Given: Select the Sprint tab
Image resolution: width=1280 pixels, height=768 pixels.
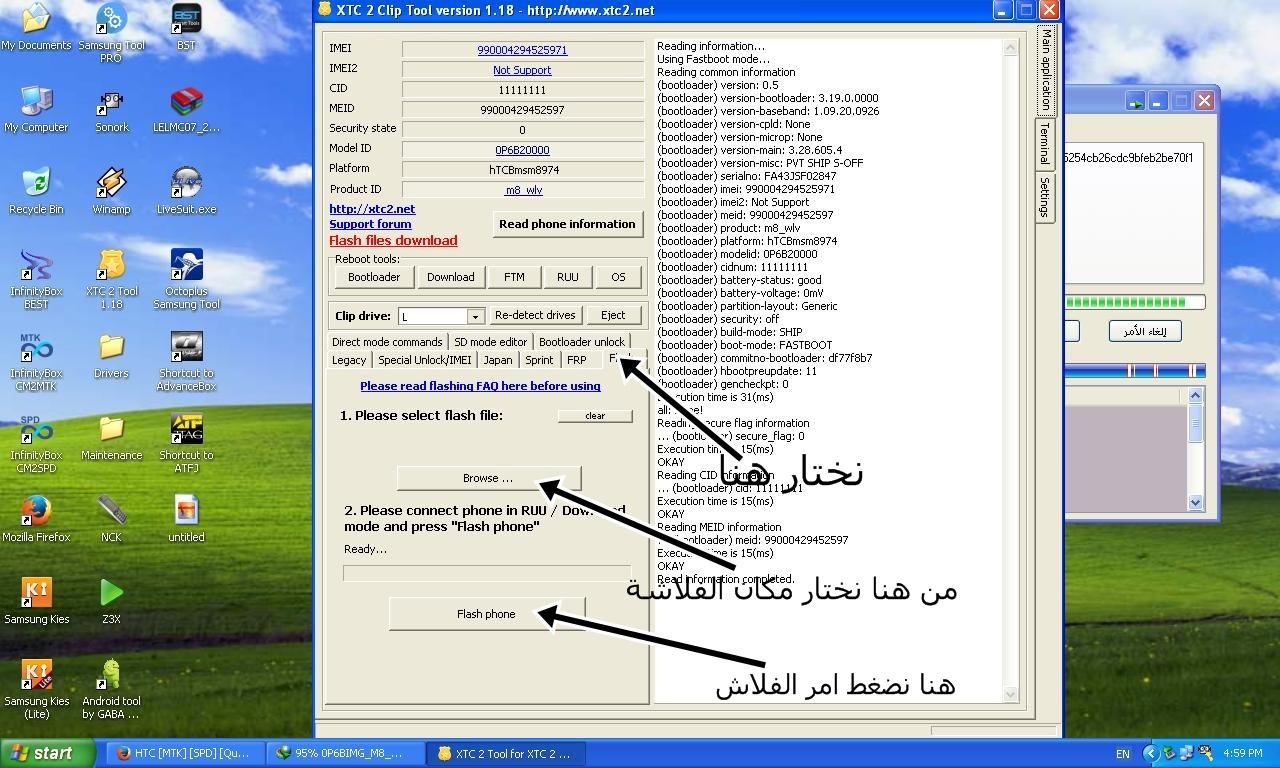Looking at the screenshot, I should (x=539, y=360).
